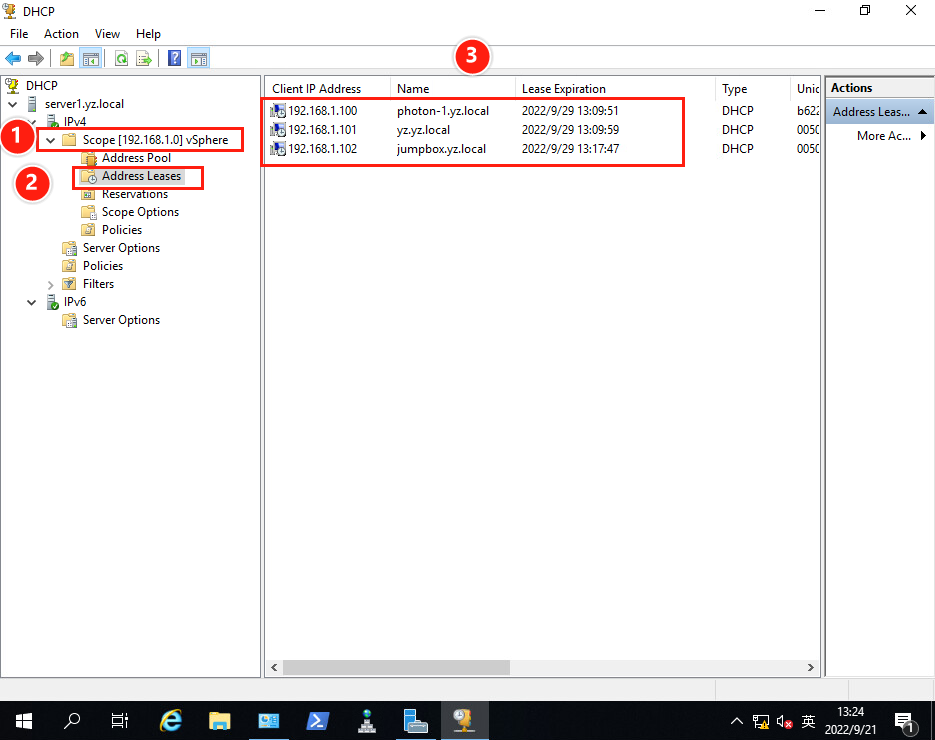
Task: Open the Action menu
Action: tap(61, 34)
